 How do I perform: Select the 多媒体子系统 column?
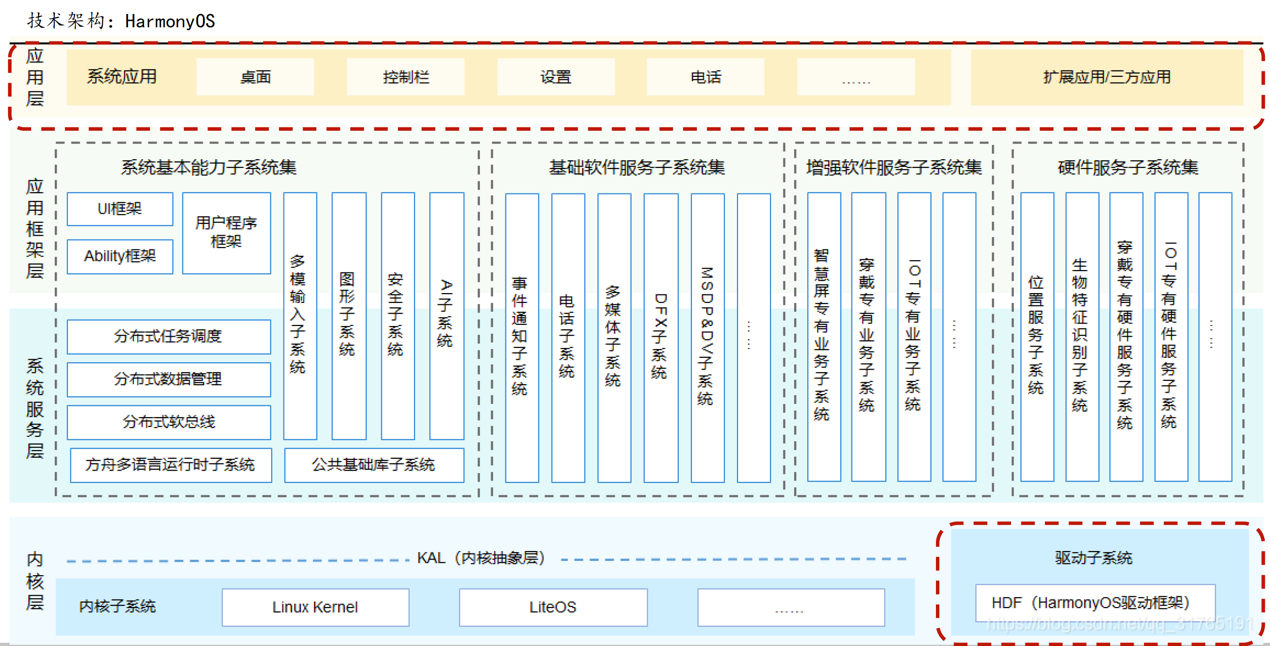614,337
